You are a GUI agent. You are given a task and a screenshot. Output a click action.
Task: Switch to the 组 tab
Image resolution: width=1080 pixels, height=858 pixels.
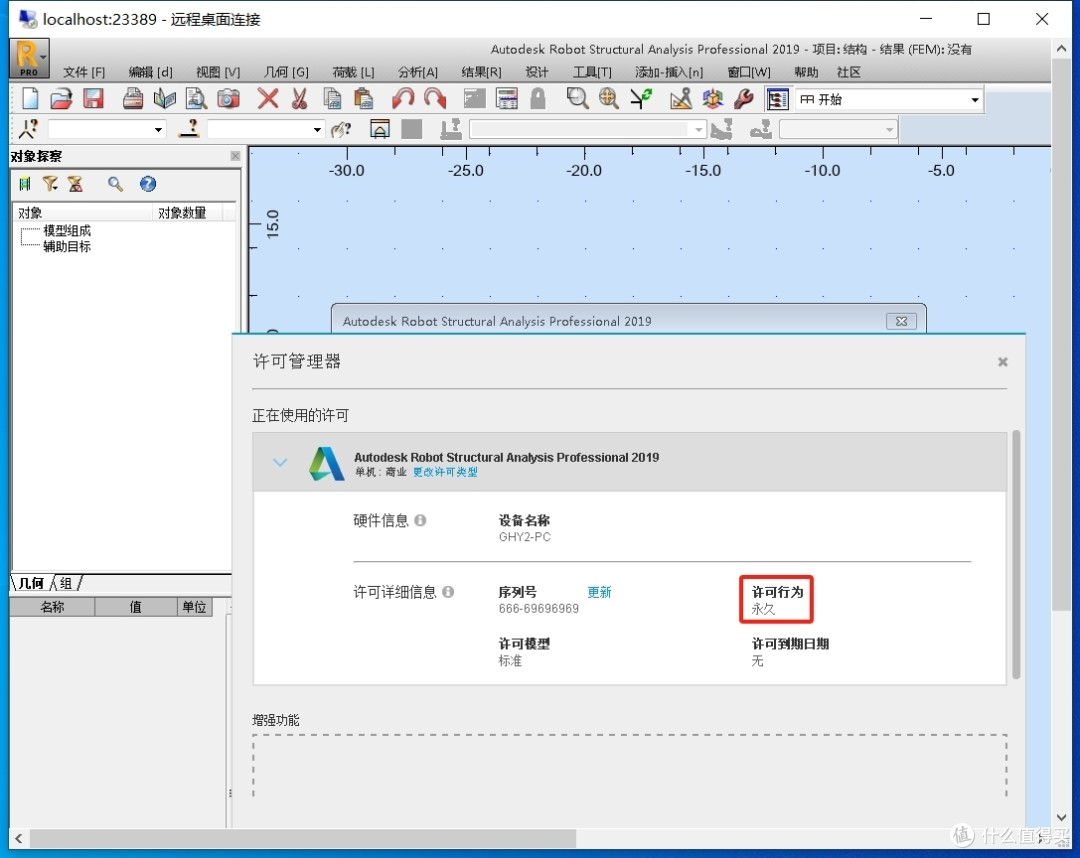pyautogui.click(x=66, y=583)
